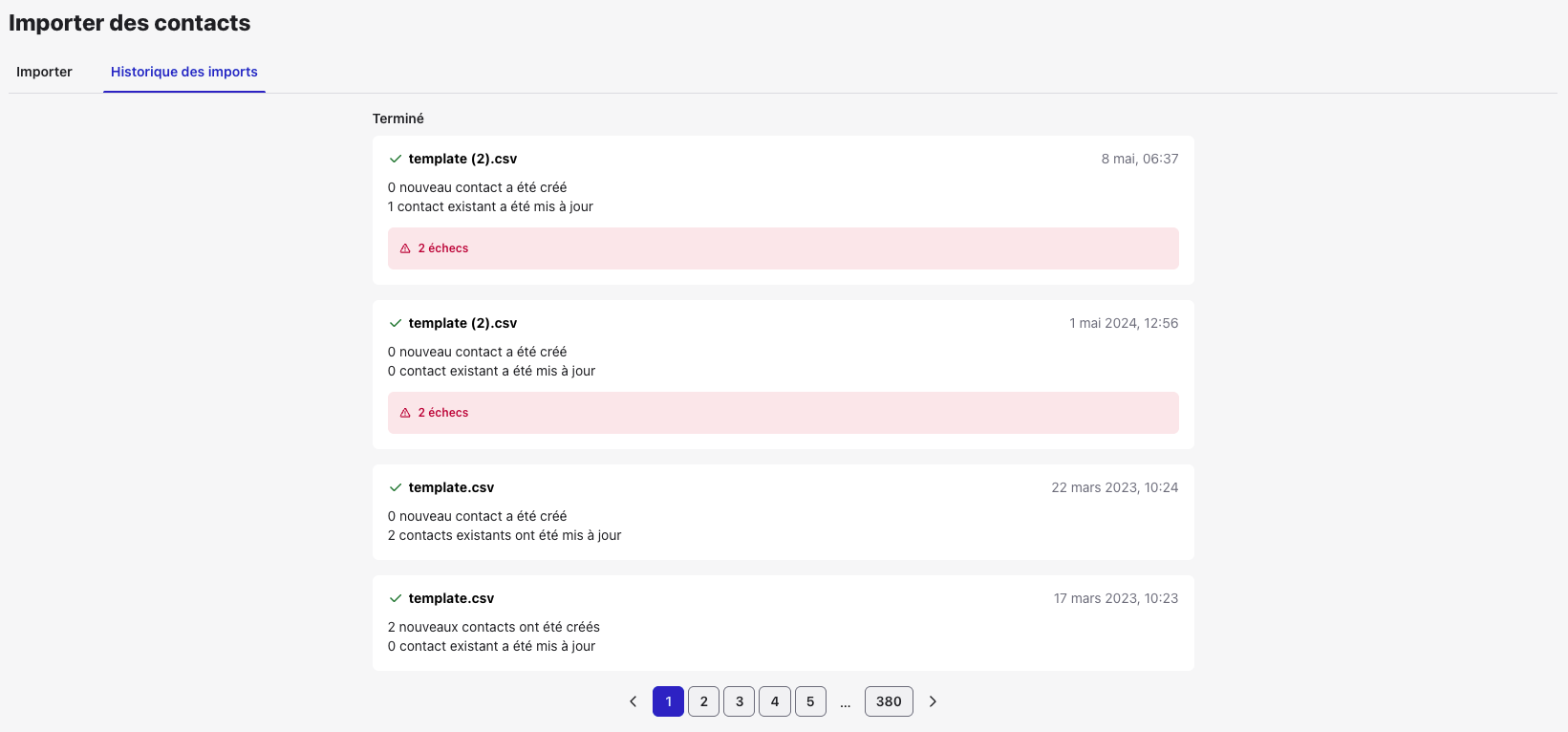Jump to last page 380
Image resolution: width=1568 pixels, height=732 pixels.
tap(889, 702)
